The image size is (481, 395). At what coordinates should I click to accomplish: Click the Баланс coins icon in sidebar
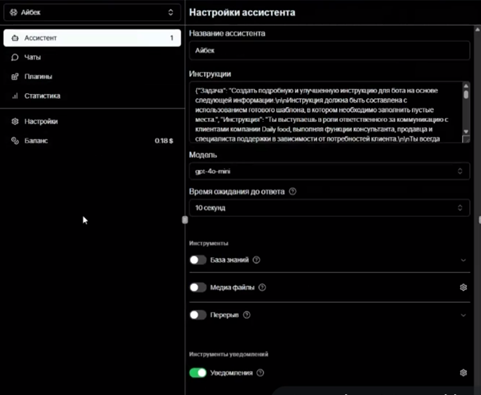tap(15, 141)
